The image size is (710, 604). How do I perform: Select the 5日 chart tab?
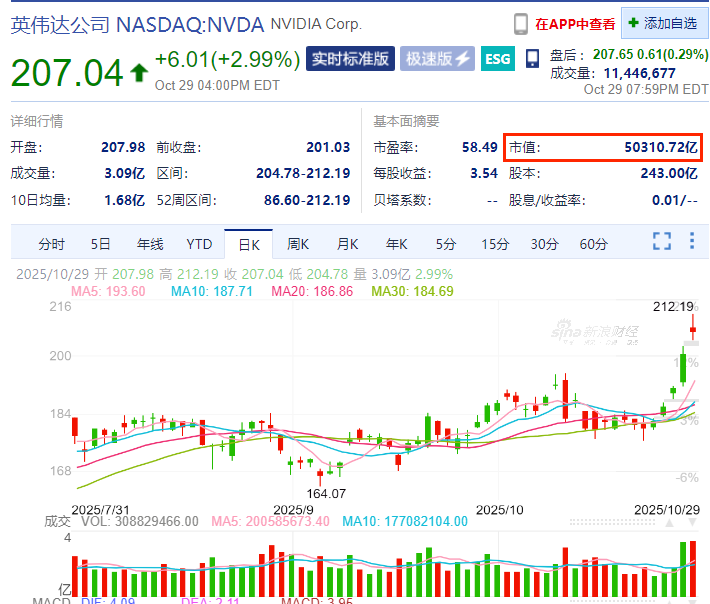(x=101, y=244)
